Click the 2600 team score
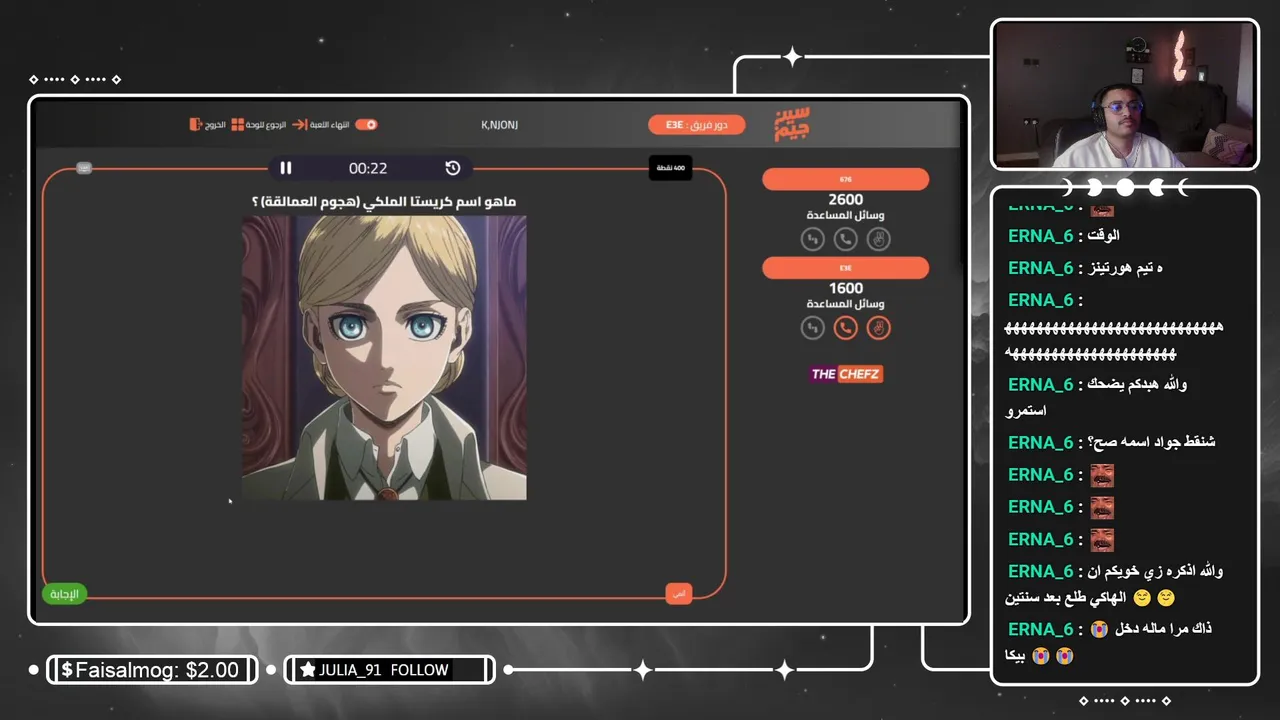Image resolution: width=1280 pixels, height=720 pixels. [x=846, y=199]
